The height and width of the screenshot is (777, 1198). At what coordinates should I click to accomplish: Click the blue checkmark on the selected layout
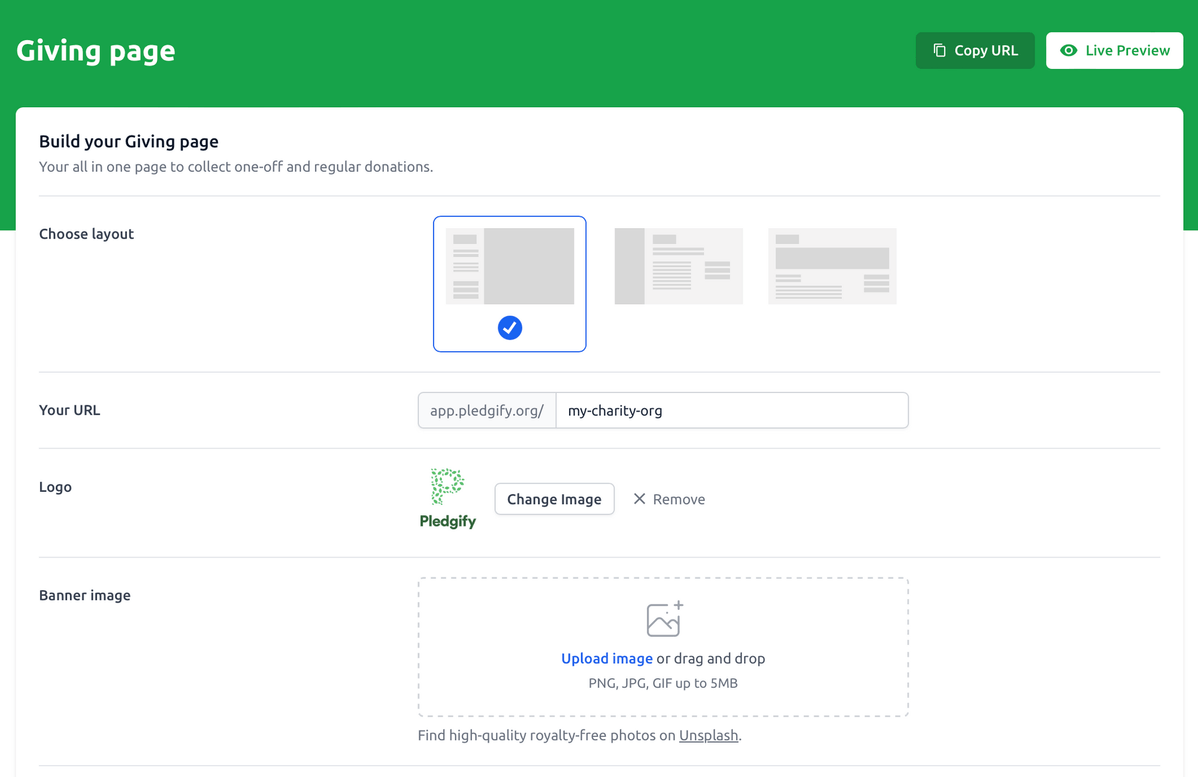tap(510, 328)
